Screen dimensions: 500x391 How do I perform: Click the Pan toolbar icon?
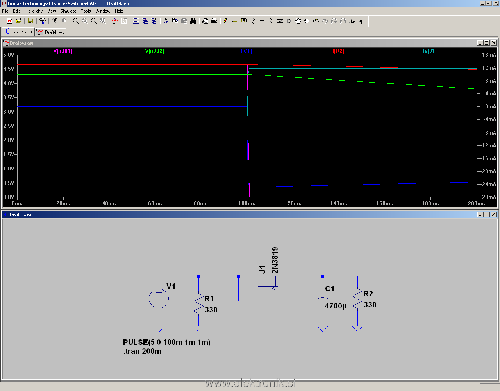tap(85, 21)
